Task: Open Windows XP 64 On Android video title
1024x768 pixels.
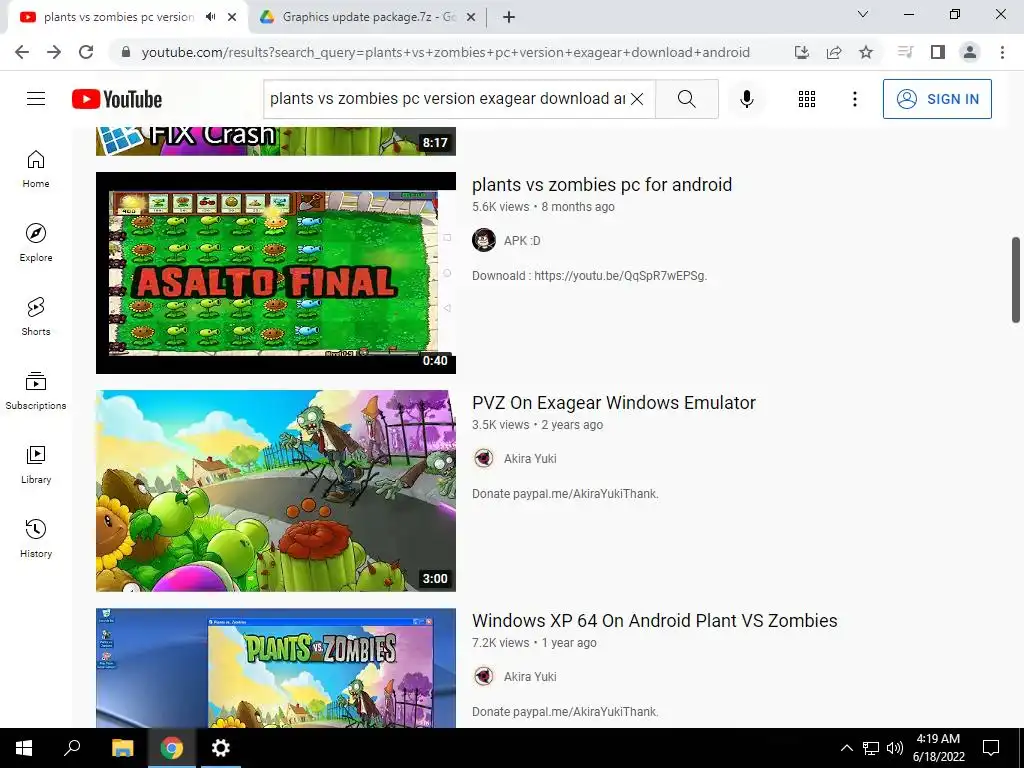Action: point(655,621)
